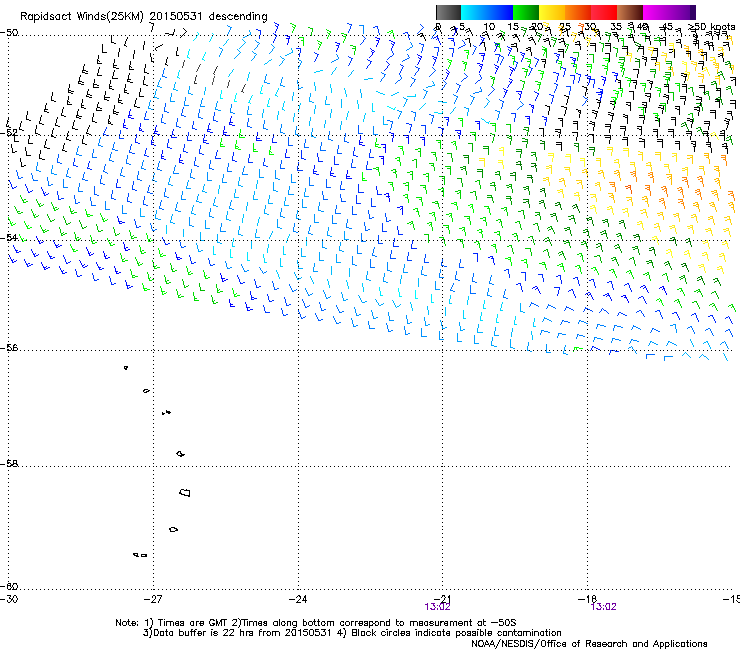Select the -52 latitude axis label
Viewport: 740px width, 650px height.
point(9,133)
